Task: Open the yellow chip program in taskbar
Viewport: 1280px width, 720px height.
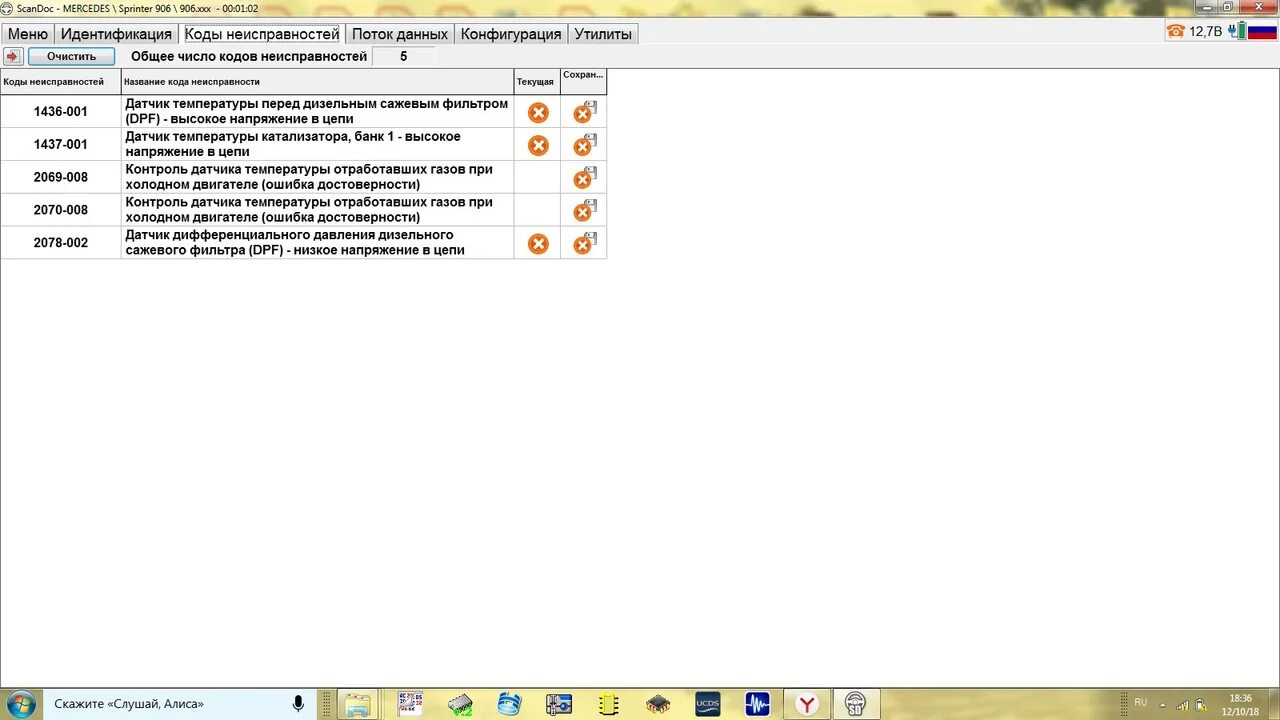Action: pyautogui.click(x=608, y=704)
